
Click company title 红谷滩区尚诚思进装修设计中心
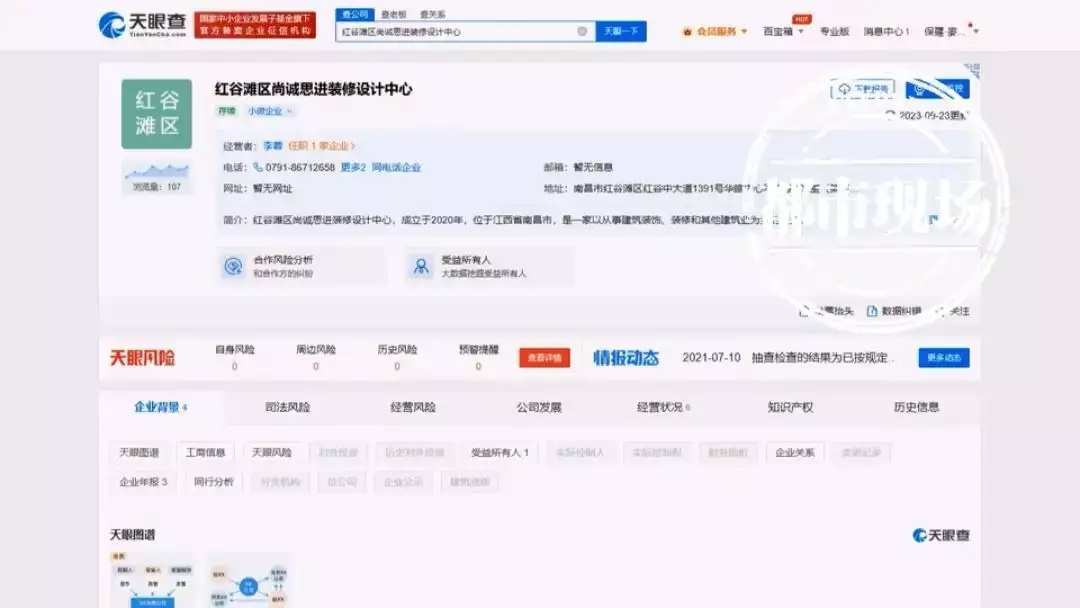(x=313, y=89)
